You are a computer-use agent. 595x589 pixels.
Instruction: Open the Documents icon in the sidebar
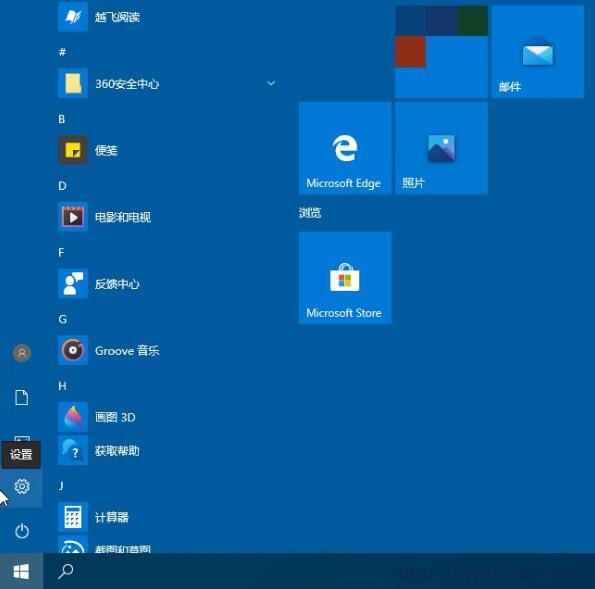tap(22, 397)
